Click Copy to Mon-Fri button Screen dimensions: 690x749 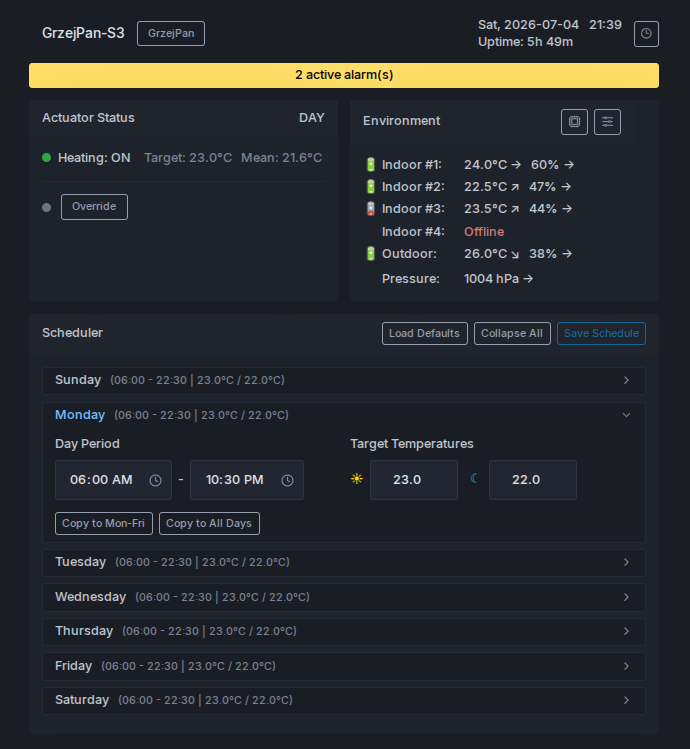pos(104,524)
